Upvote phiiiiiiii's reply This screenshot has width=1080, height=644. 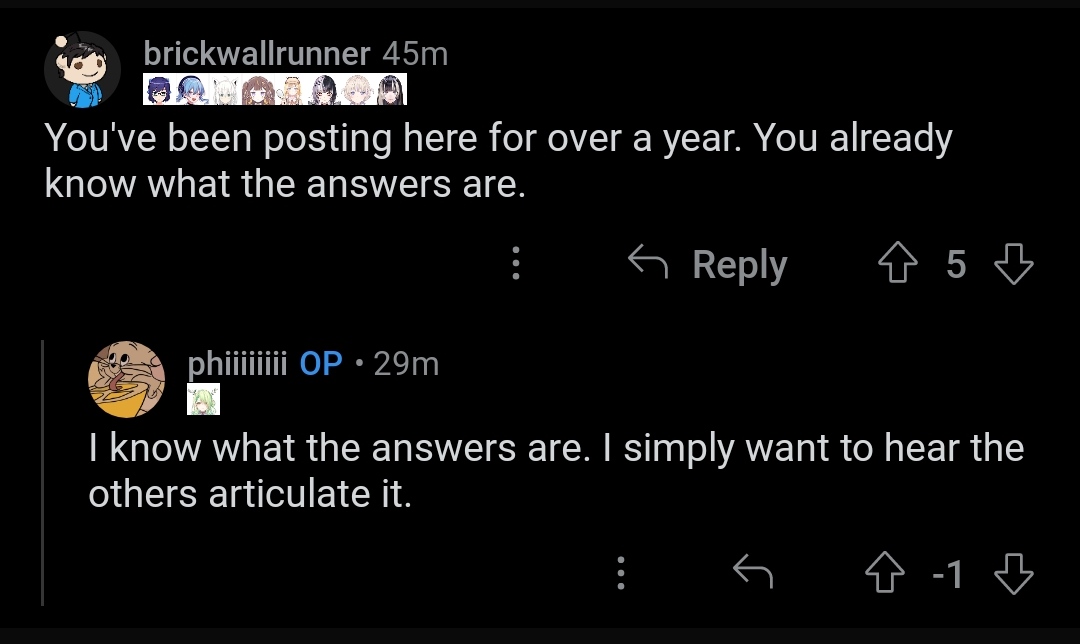[885, 573]
